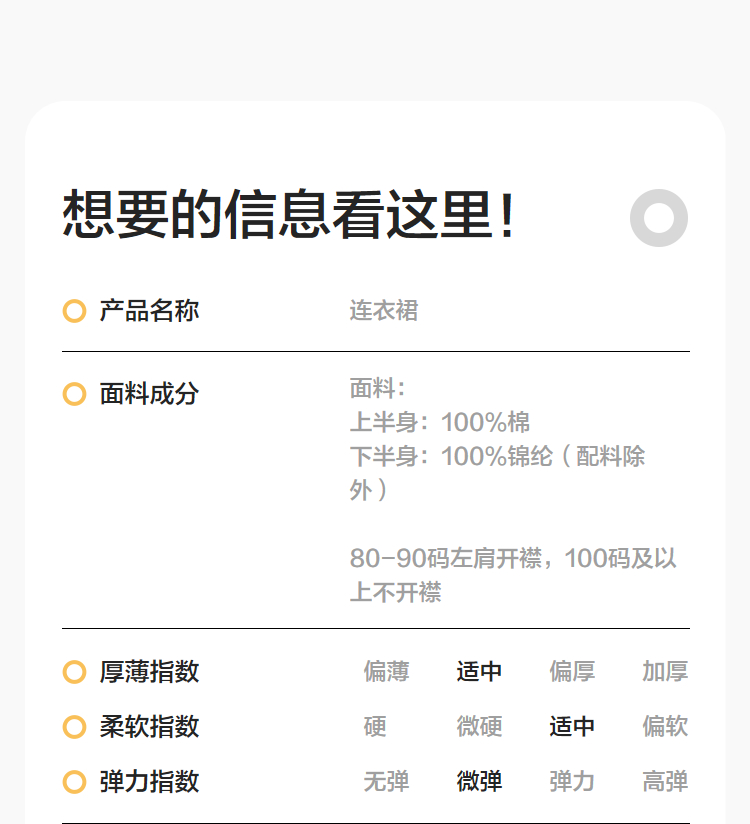Click the 连衣裙 product name value
This screenshot has width=750, height=824.
coord(384,311)
